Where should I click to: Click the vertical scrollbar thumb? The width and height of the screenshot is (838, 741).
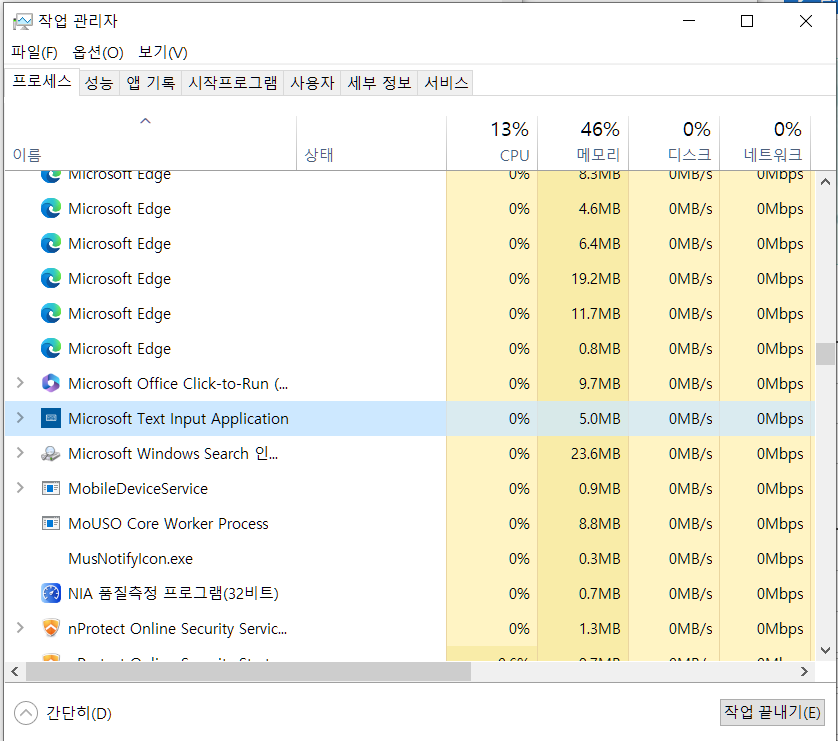[x=825, y=354]
